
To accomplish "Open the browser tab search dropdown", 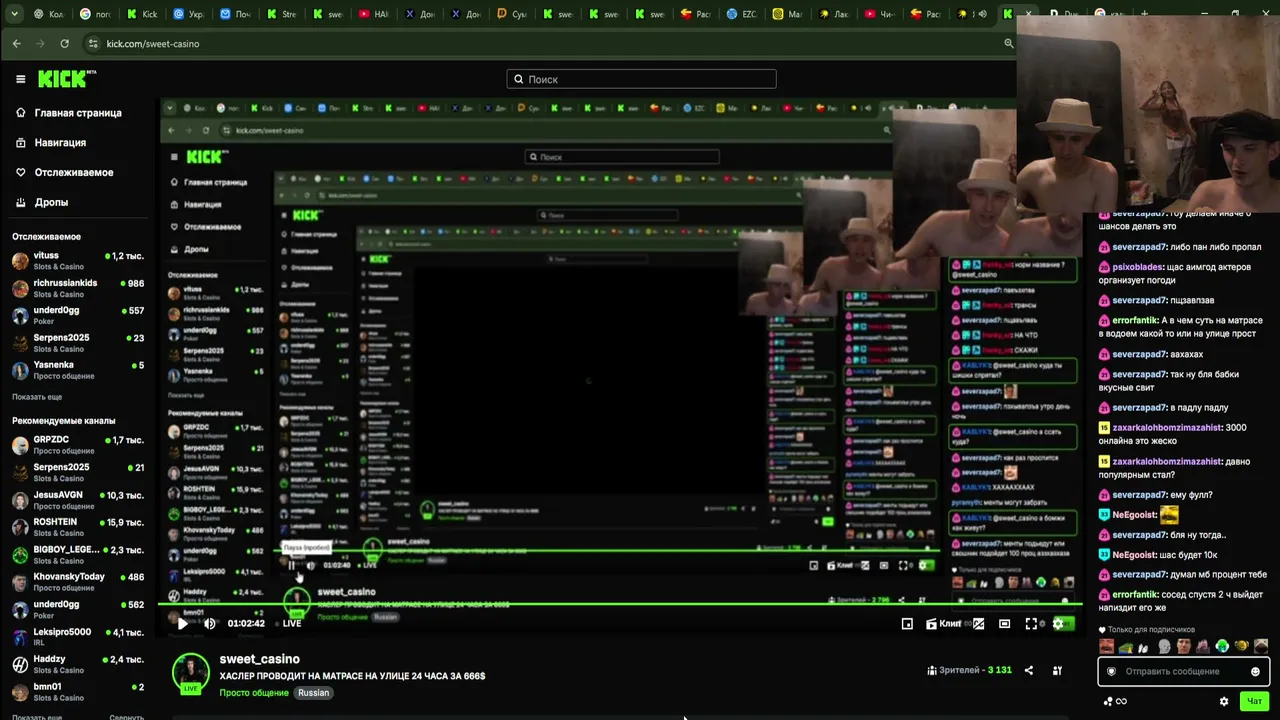I will [13, 14].
